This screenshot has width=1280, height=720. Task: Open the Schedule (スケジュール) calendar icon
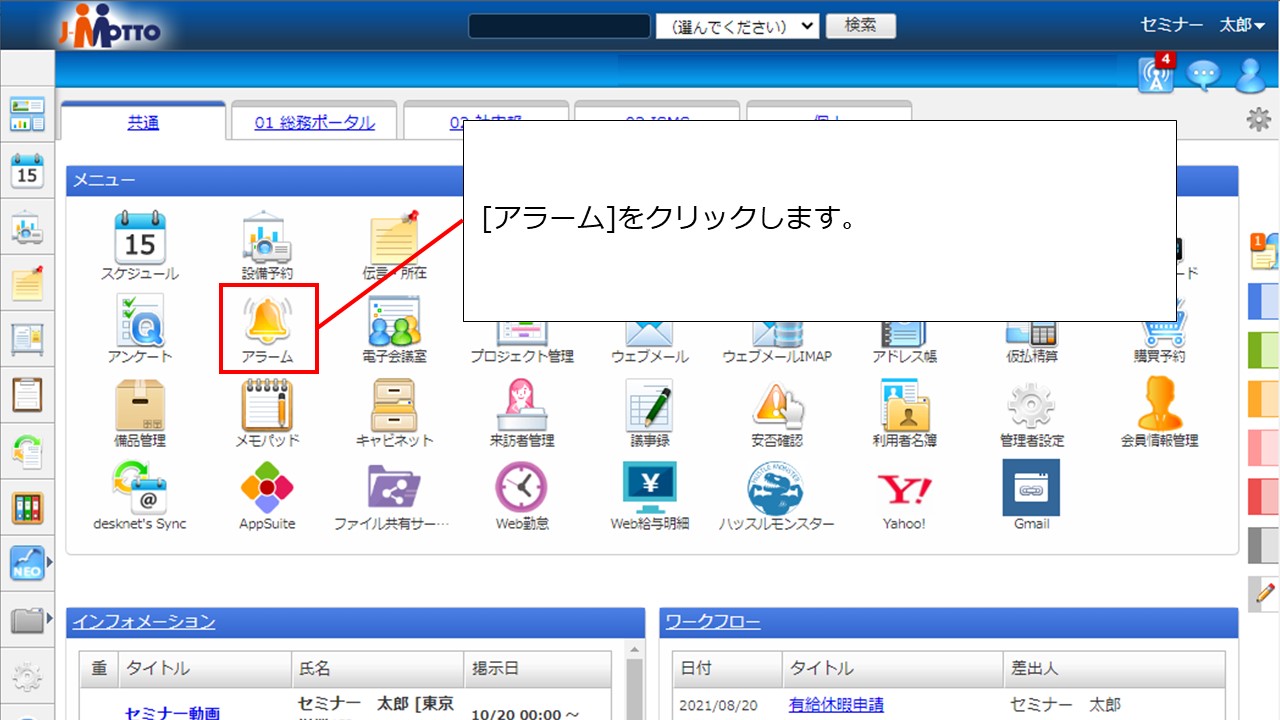click(139, 238)
